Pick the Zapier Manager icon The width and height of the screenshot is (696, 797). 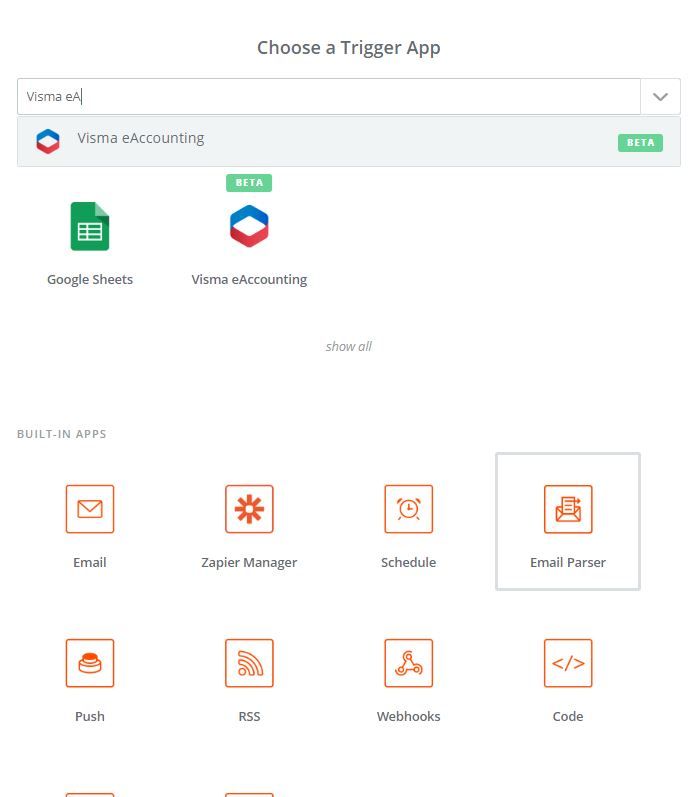coord(249,509)
